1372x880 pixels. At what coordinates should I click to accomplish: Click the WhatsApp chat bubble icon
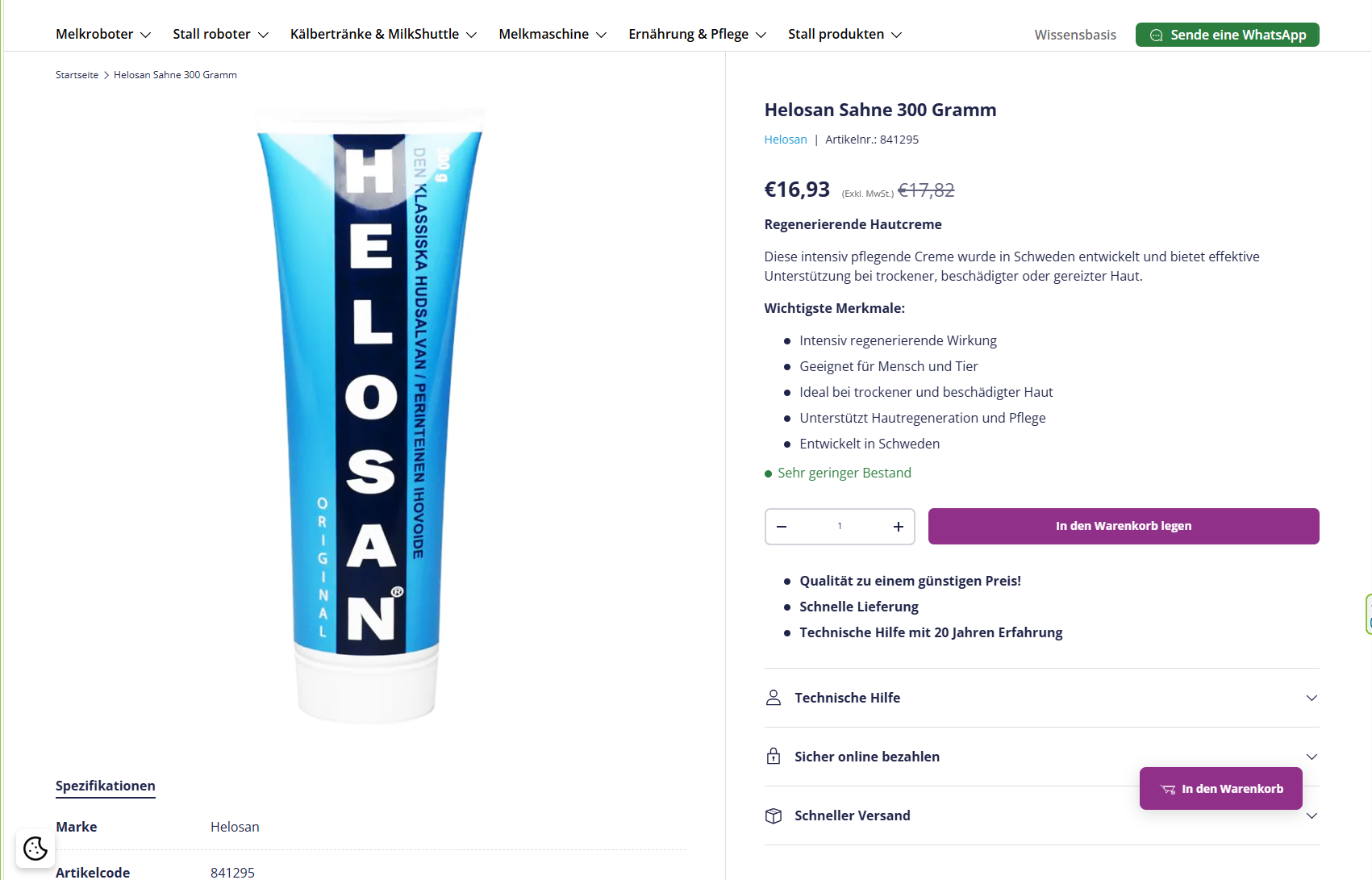[1156, 35]
